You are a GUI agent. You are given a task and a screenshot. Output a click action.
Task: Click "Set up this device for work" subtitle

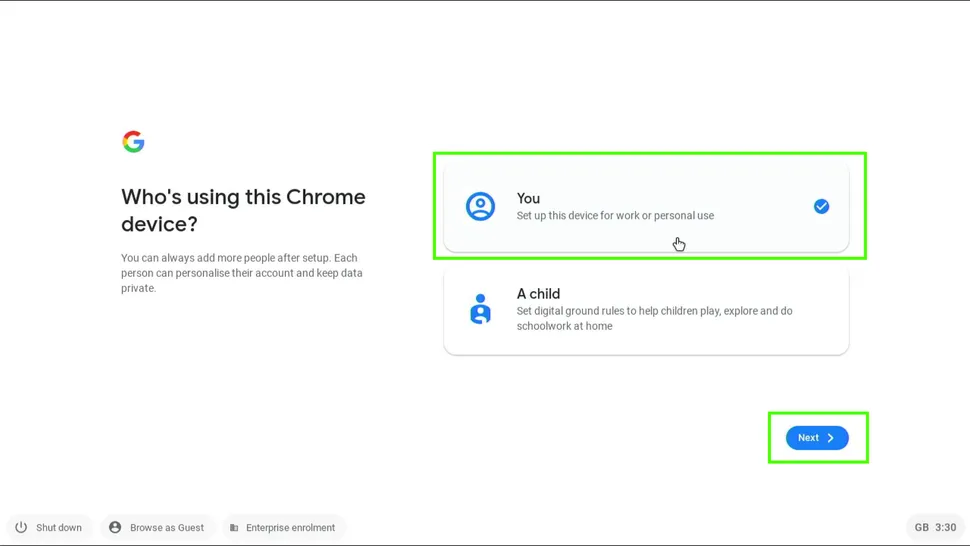click(615, 216)
